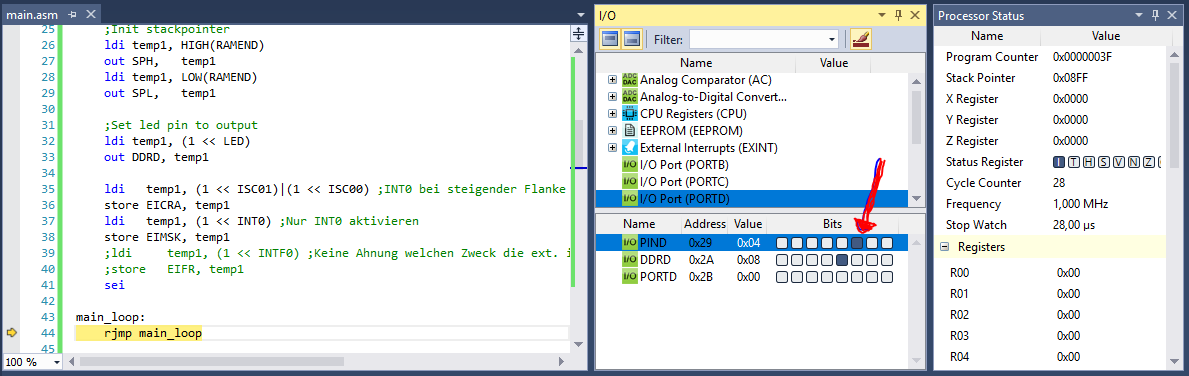This screenshot has width=1189, height=376.
Task: Toggle the H flag in Status Register
Action: pyautogui.click(x=1089, y=162)
